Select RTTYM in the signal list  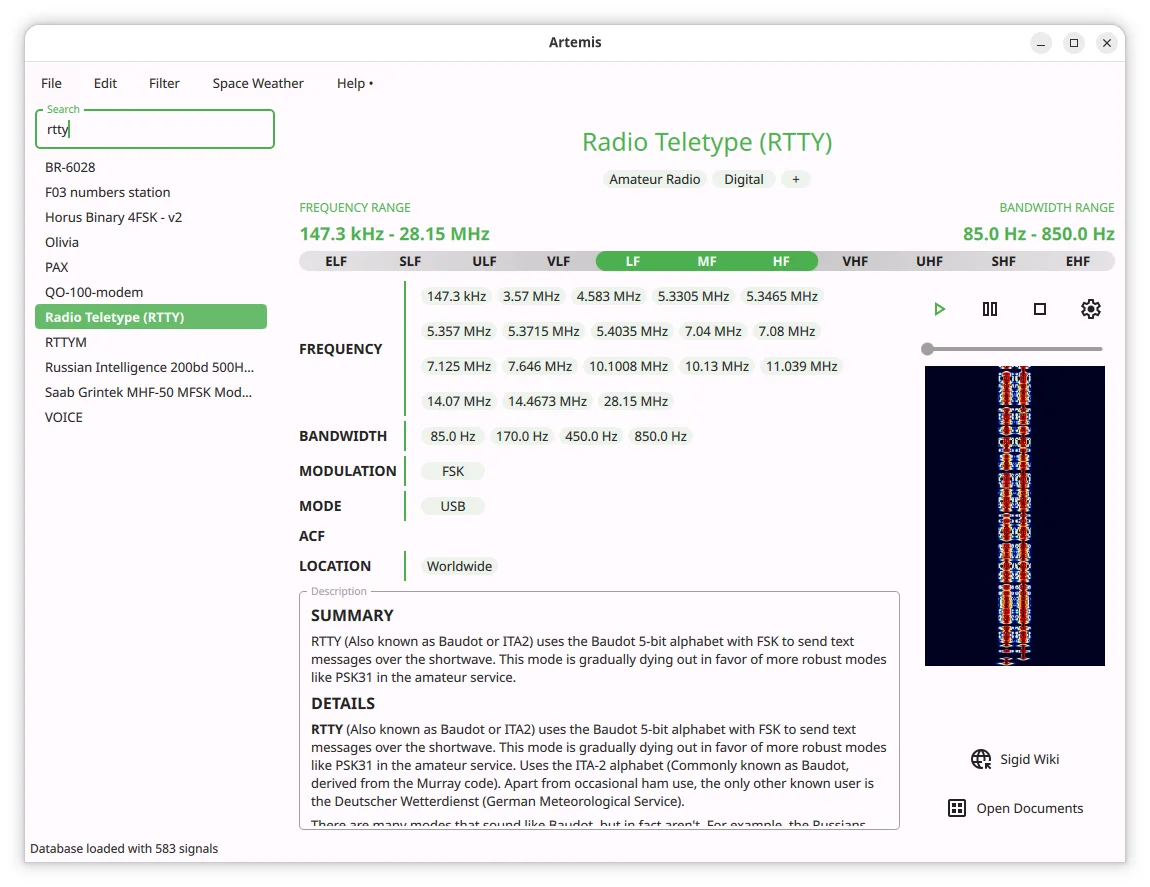pos(150,342)
